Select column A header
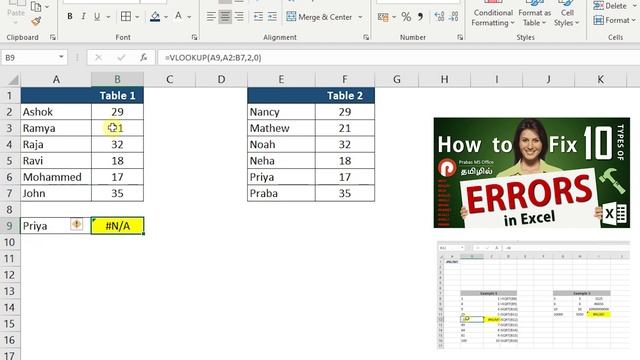This screenshot has height=360, width=640. tap(56, 79)
